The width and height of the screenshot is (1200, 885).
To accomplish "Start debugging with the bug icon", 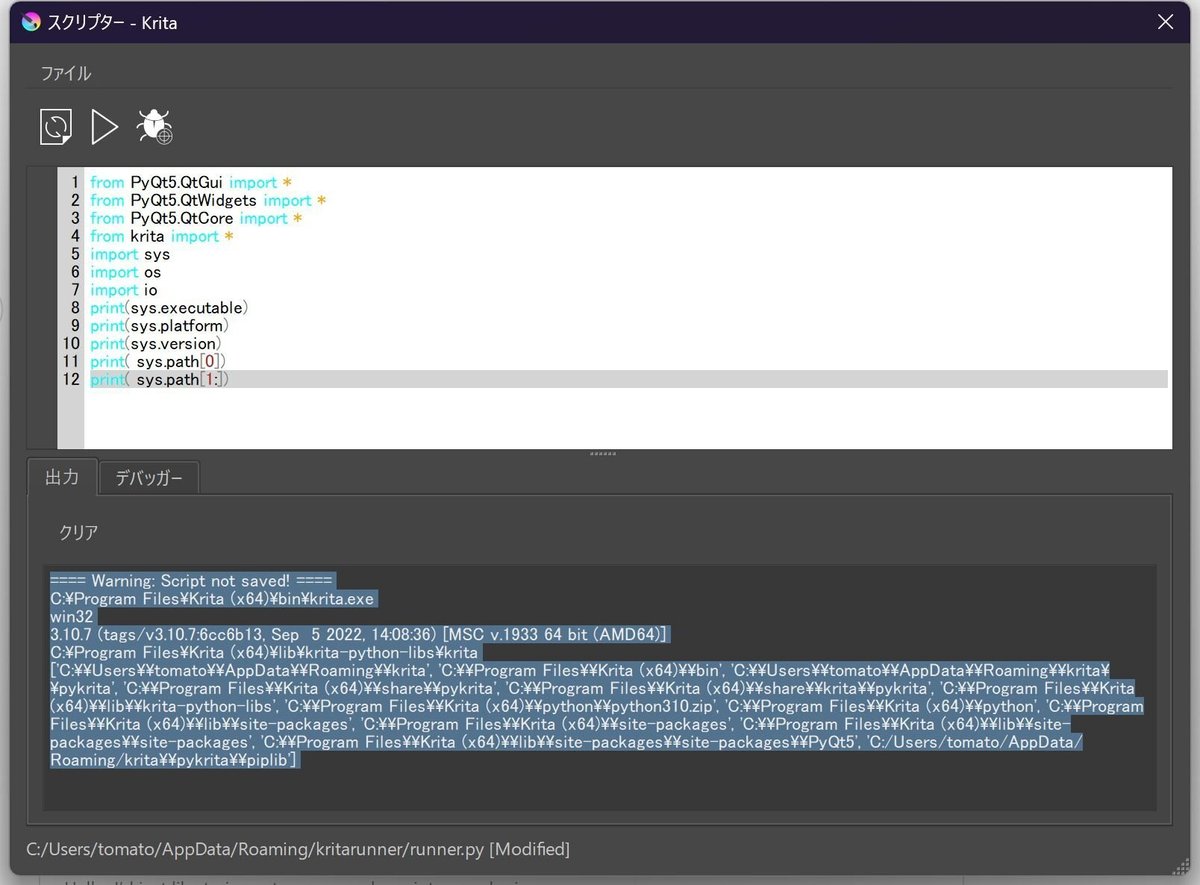I will click(155, 127).
